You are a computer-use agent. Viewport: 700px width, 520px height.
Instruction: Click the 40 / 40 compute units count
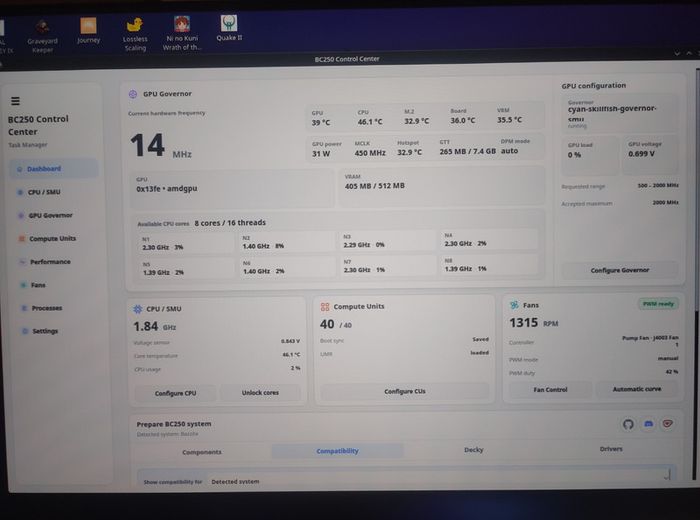336,324
